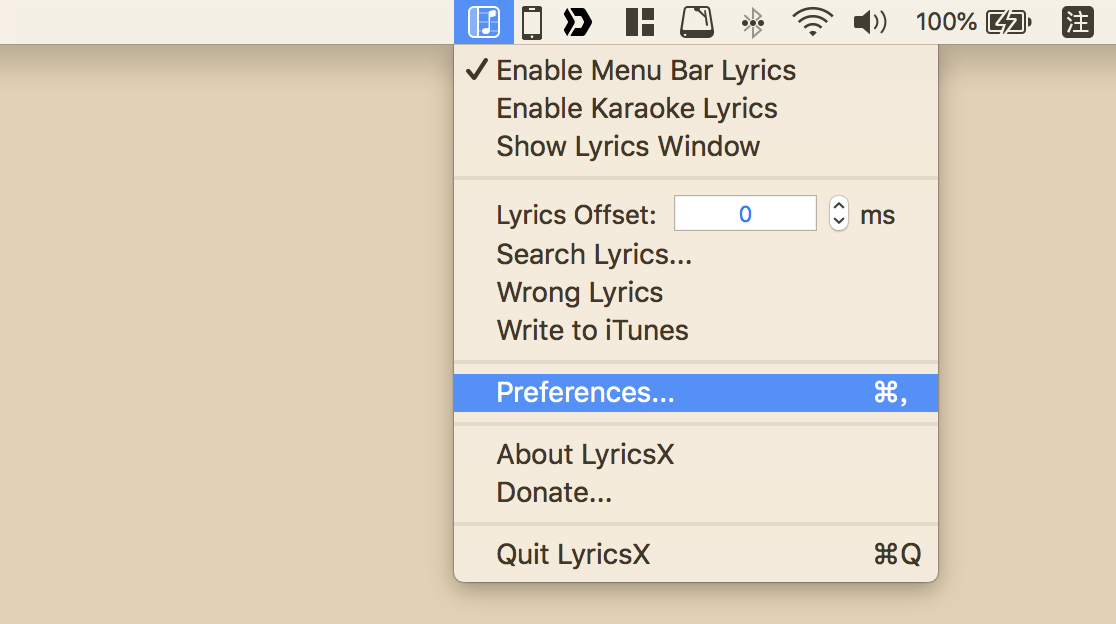Click the disk drive icon in menu bar
The height and width of the screenshot is (624, 1116).
(x=697, y=22)
